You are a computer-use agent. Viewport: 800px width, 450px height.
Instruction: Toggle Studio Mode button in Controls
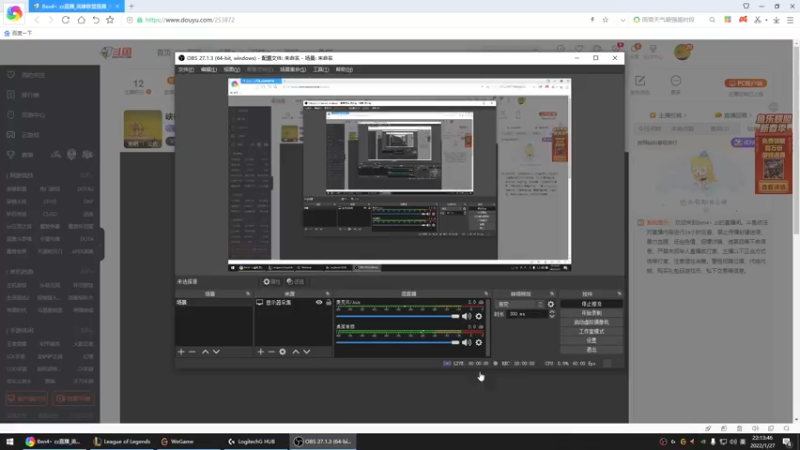pyautogui.click(x=591, y=332)
